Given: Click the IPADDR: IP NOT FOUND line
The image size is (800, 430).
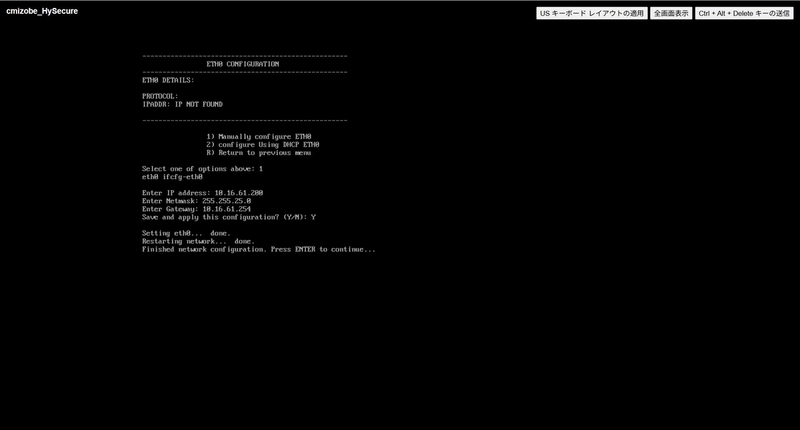Looking at the screenshot, I should (182, 104).
